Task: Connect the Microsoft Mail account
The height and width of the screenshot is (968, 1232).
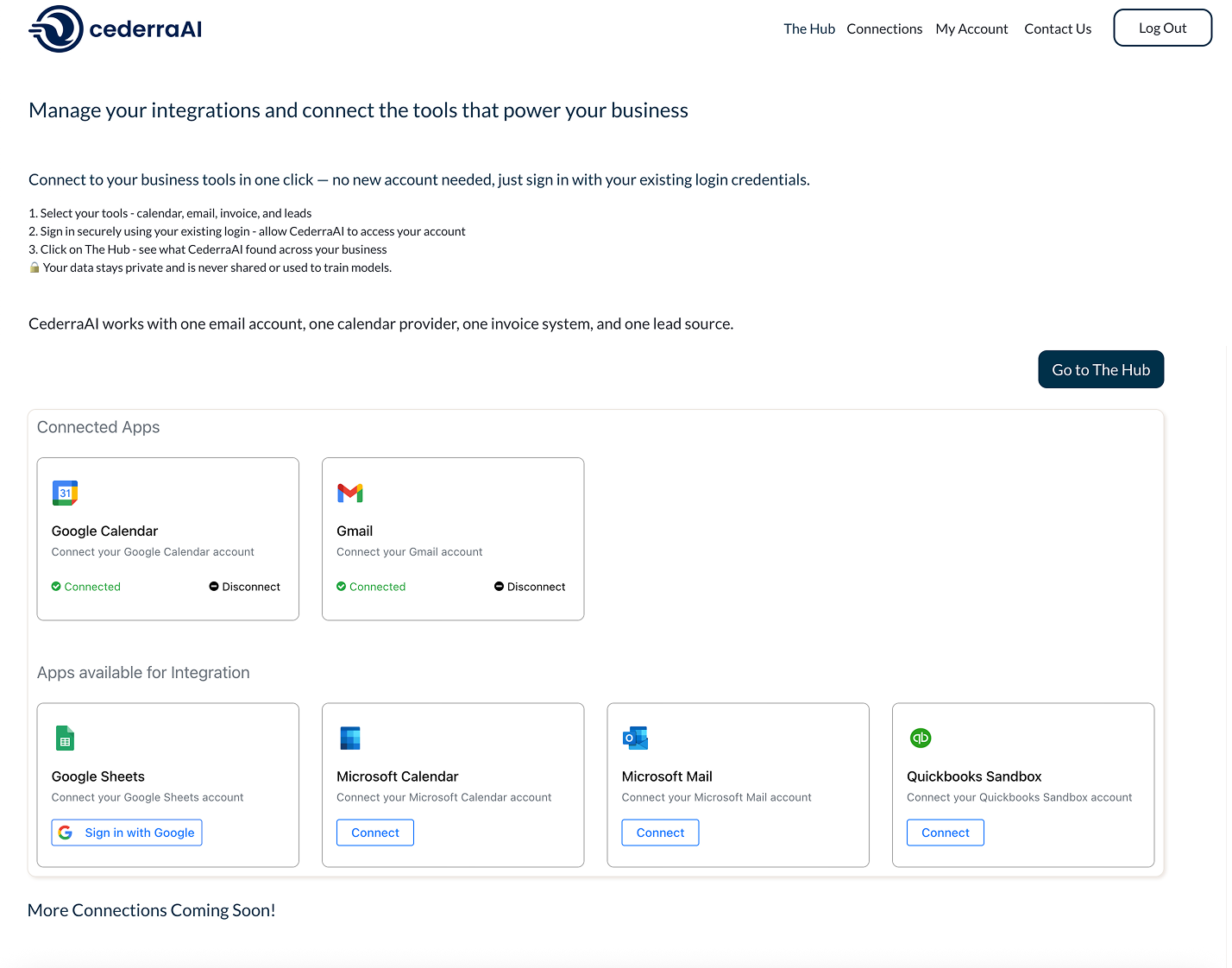Action: coord(661,833)
